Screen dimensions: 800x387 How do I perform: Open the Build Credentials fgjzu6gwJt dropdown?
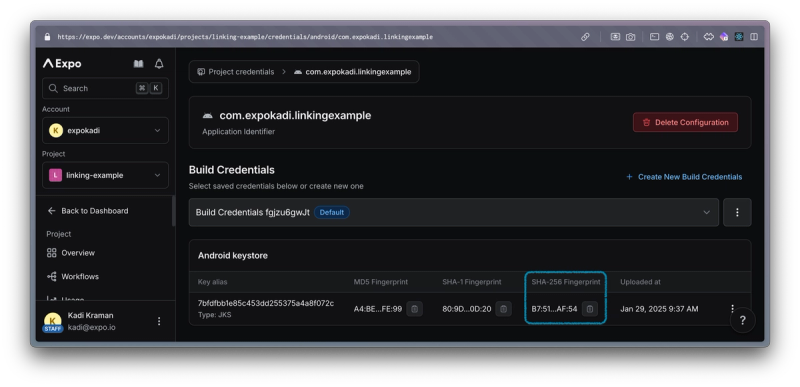coord(454,212)
